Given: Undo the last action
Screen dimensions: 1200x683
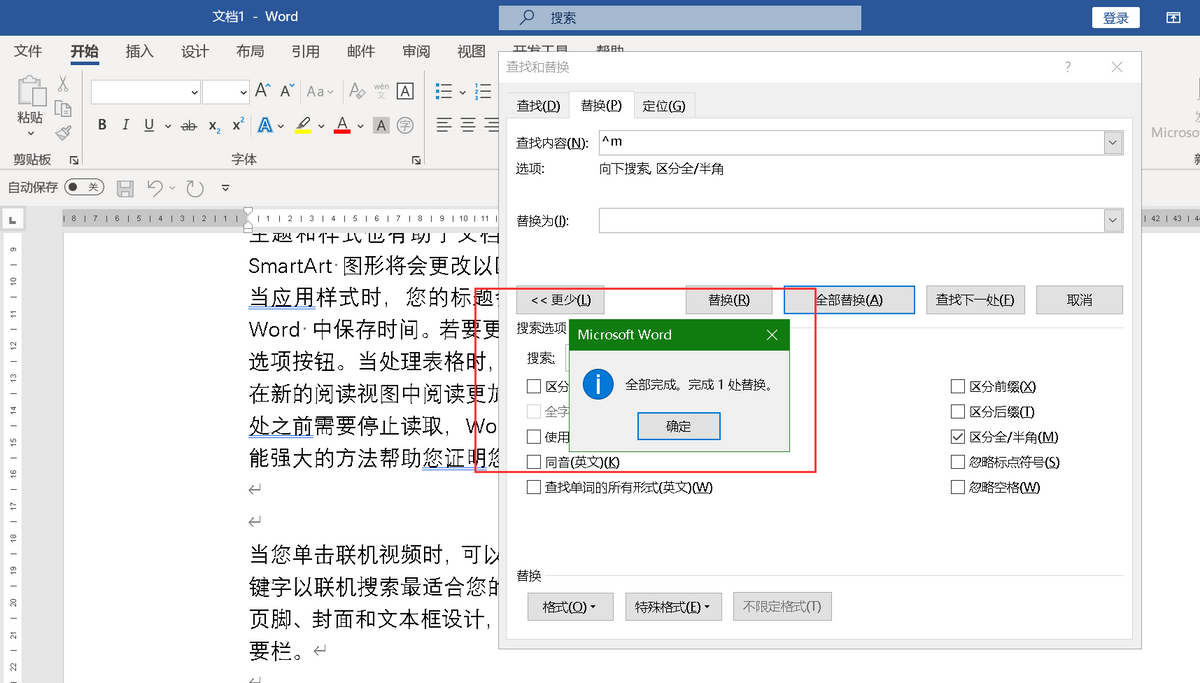Looking at the screenshot, I should pos(154,188).
